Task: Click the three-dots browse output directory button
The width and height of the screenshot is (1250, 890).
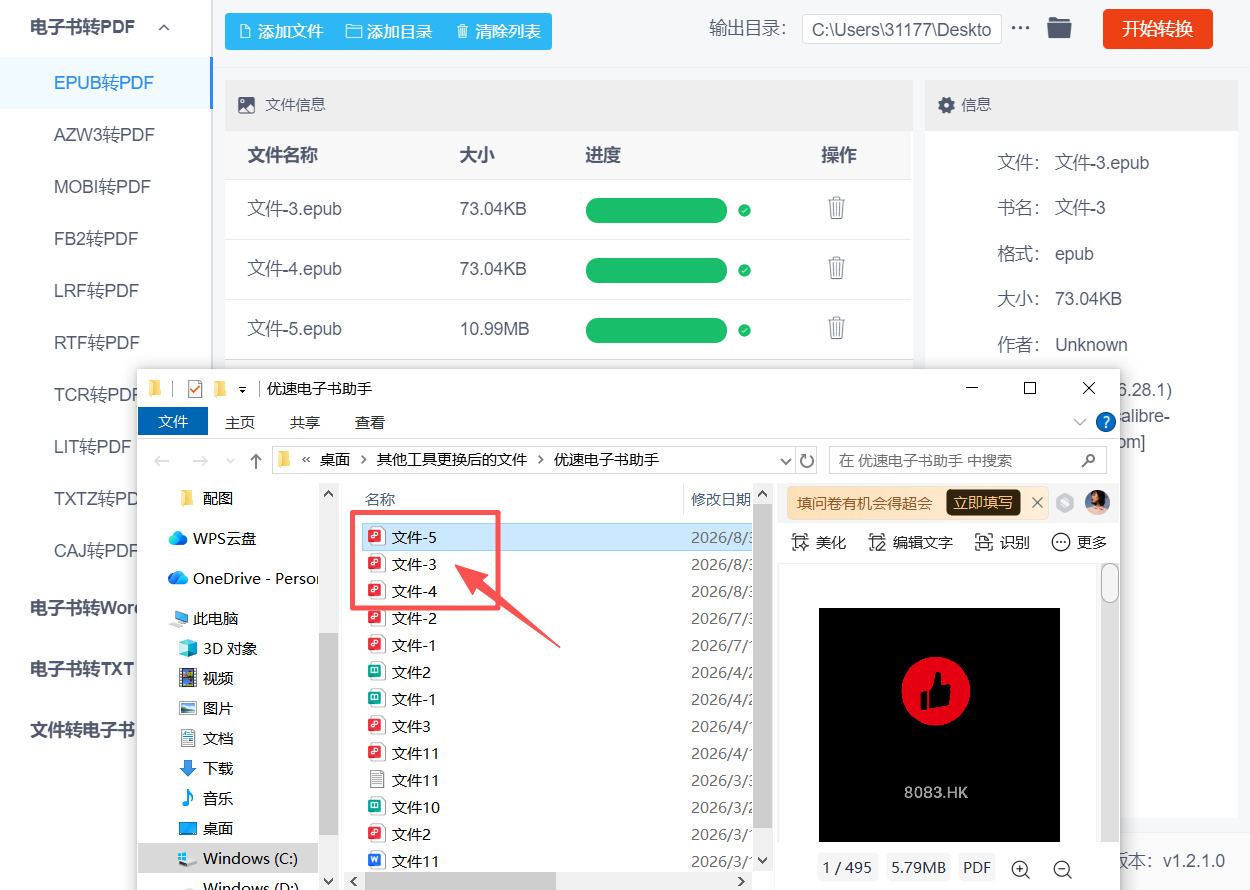Action: 1020,28
